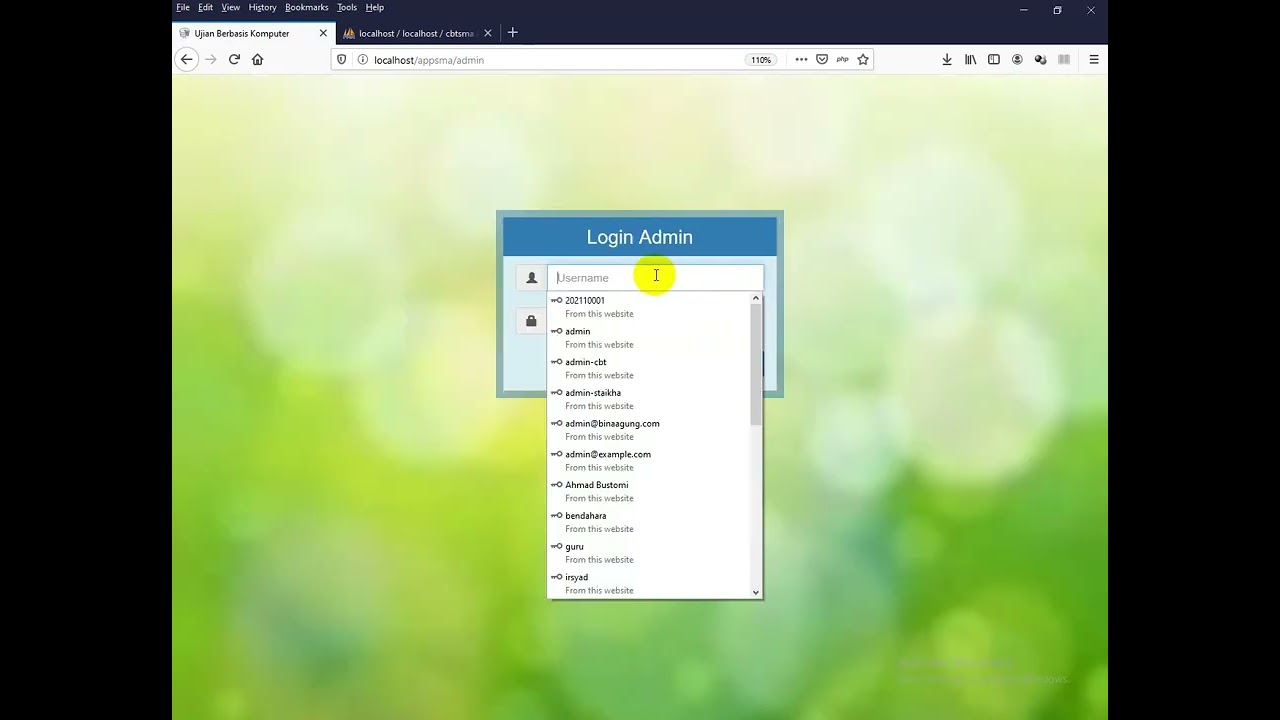1280x720 pixels.
Task: Click the autocomplete list scroll-up arrow
Action: [756, 298]
